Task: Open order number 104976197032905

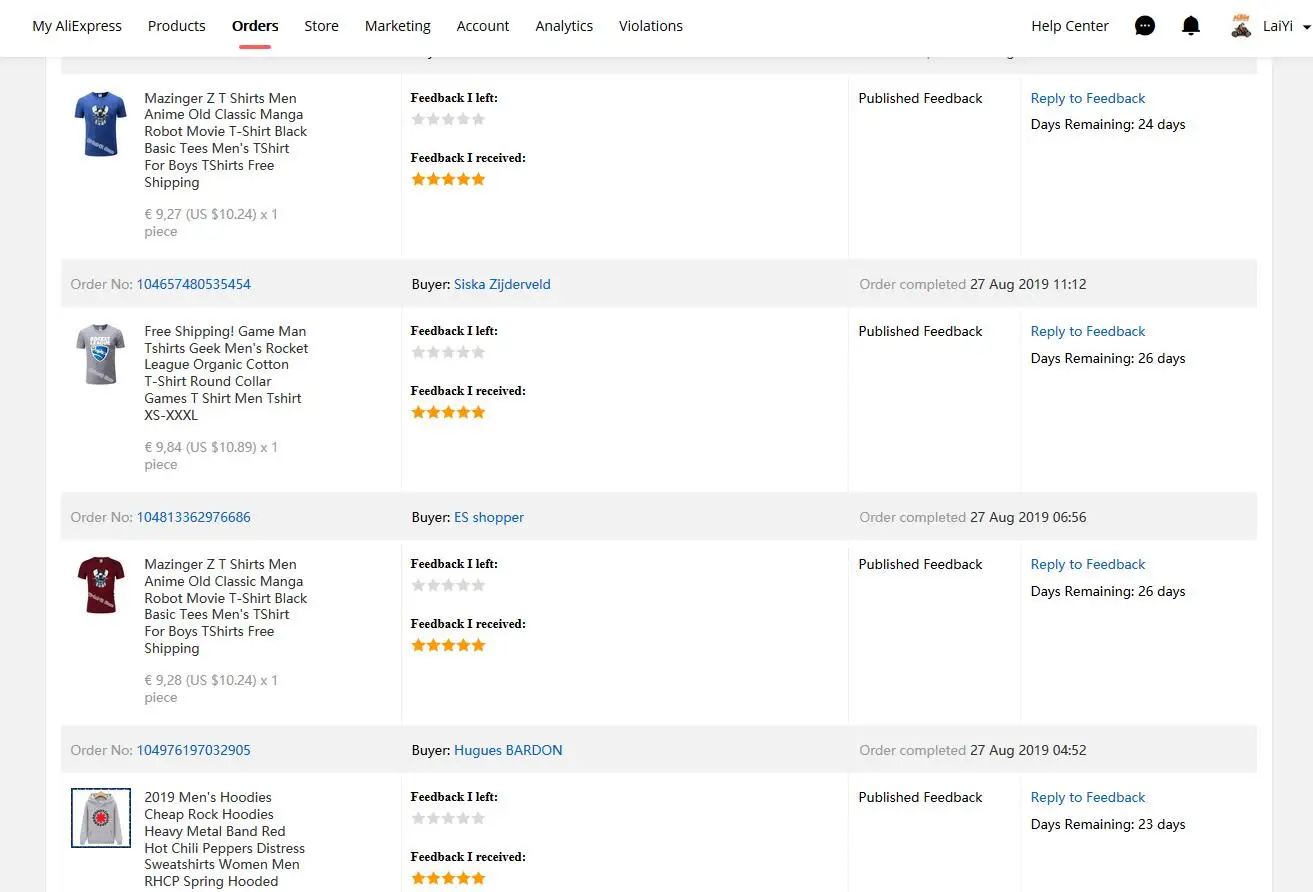Action: click(194, 750)
